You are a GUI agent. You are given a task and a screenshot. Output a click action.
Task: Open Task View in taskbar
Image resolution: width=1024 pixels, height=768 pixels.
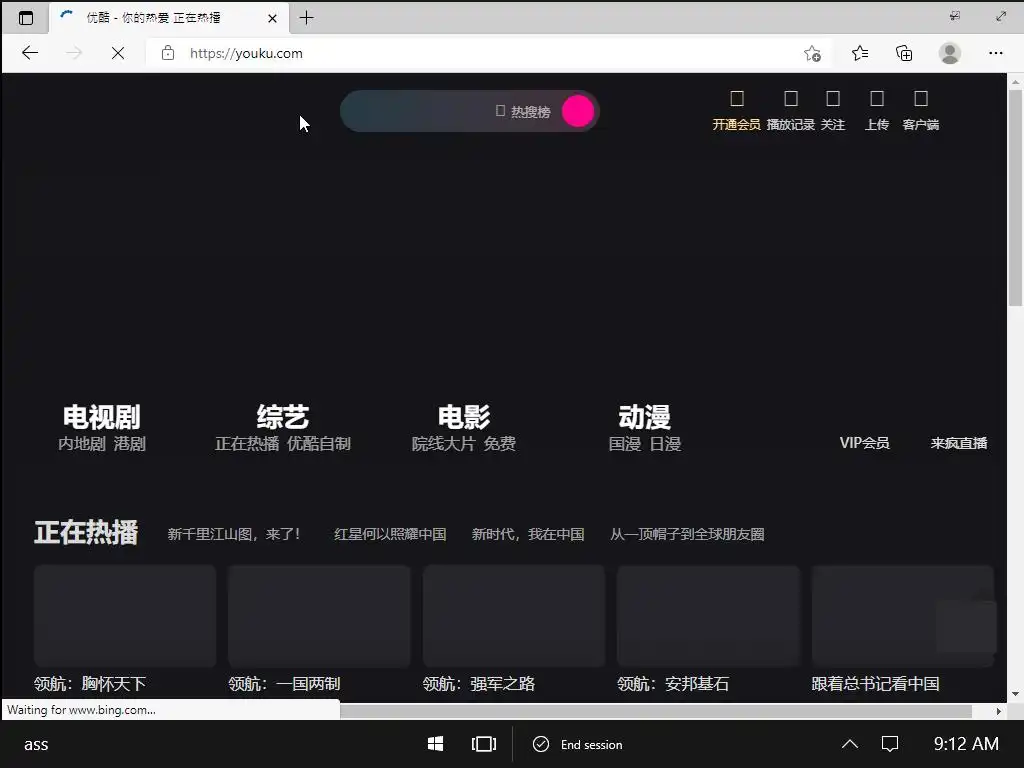click(x=483, y=744)
